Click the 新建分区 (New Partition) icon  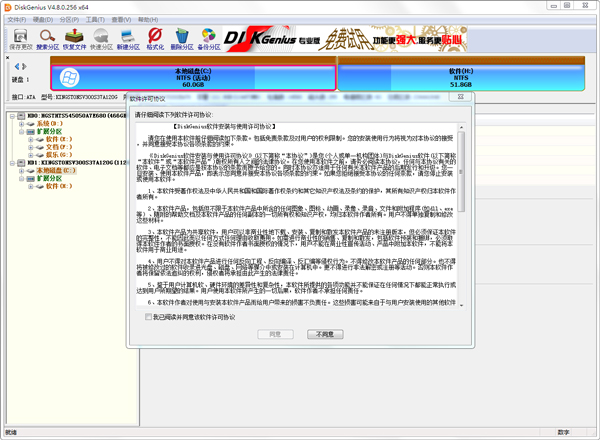[x=128, y=38]
